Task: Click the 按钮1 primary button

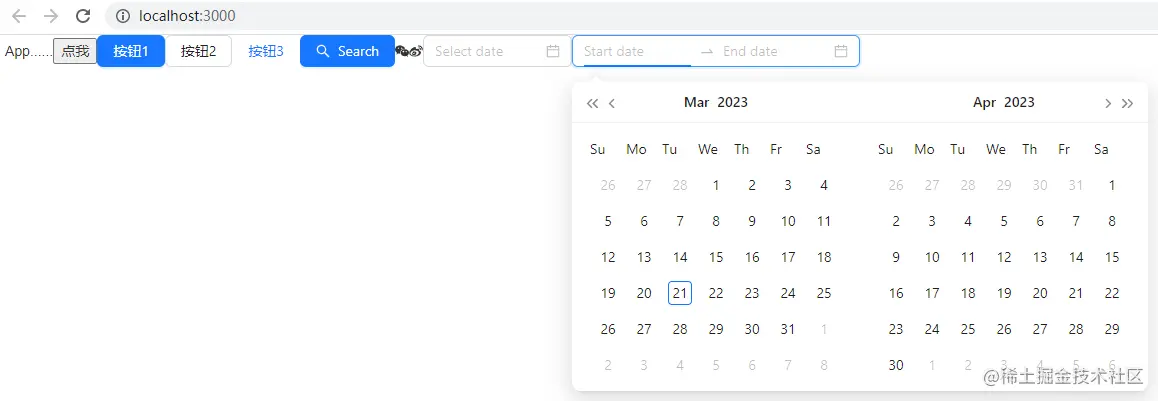Action: click(131, 51)
